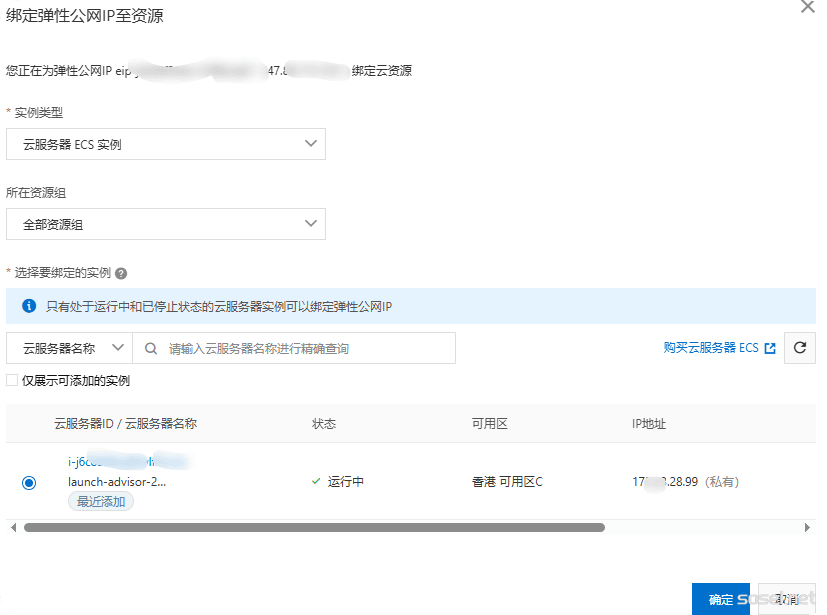The image size is (827, 615).
Task: Open the 购买云服务器 ECS link
Action: (710, 348)
